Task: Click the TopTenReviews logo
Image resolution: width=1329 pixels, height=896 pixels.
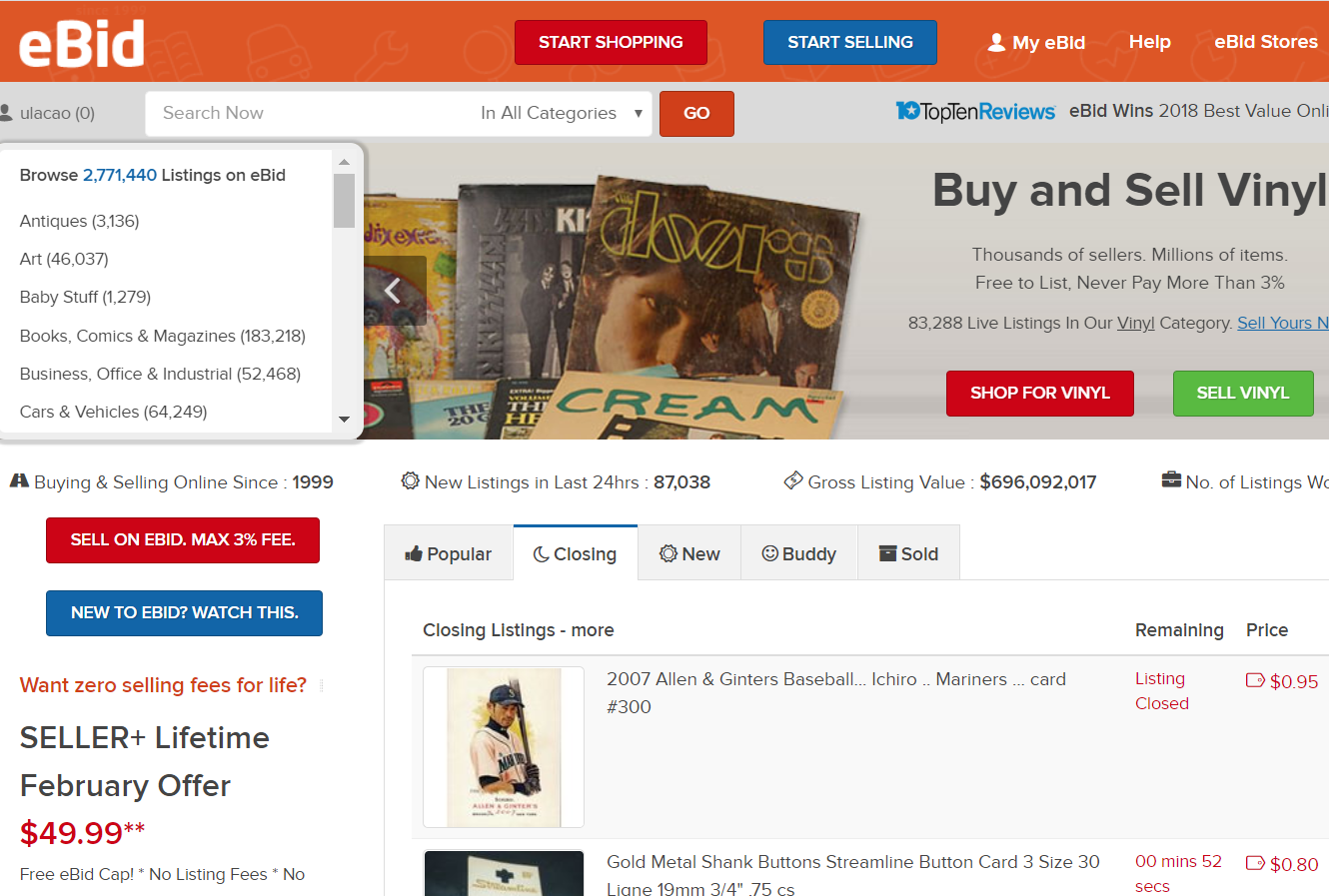Action: pyautogui.click(x=974, y=112)
